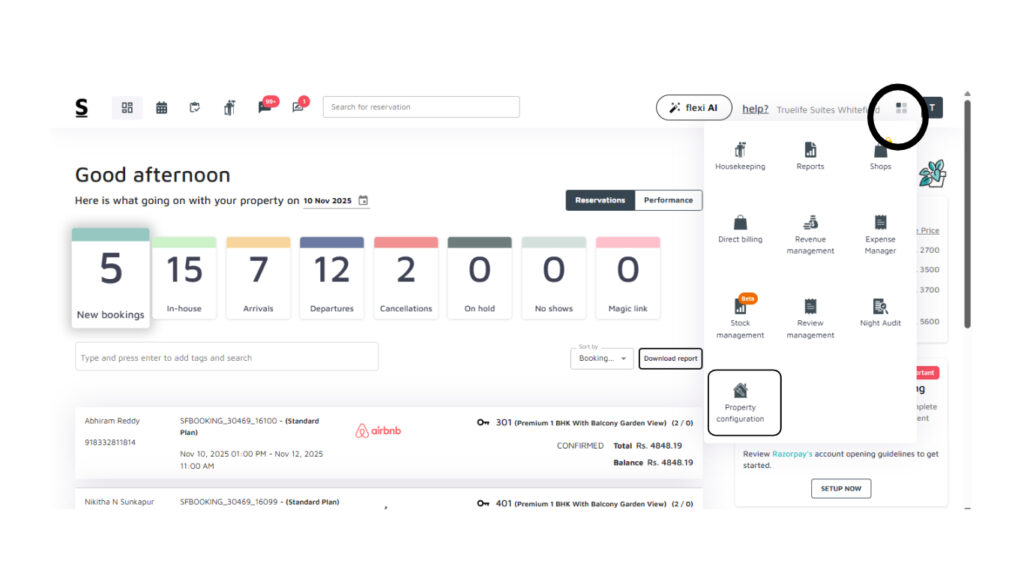1024x576 pixels.
Task: Open Direct billing from apps grid
Action: pos(740,228)
